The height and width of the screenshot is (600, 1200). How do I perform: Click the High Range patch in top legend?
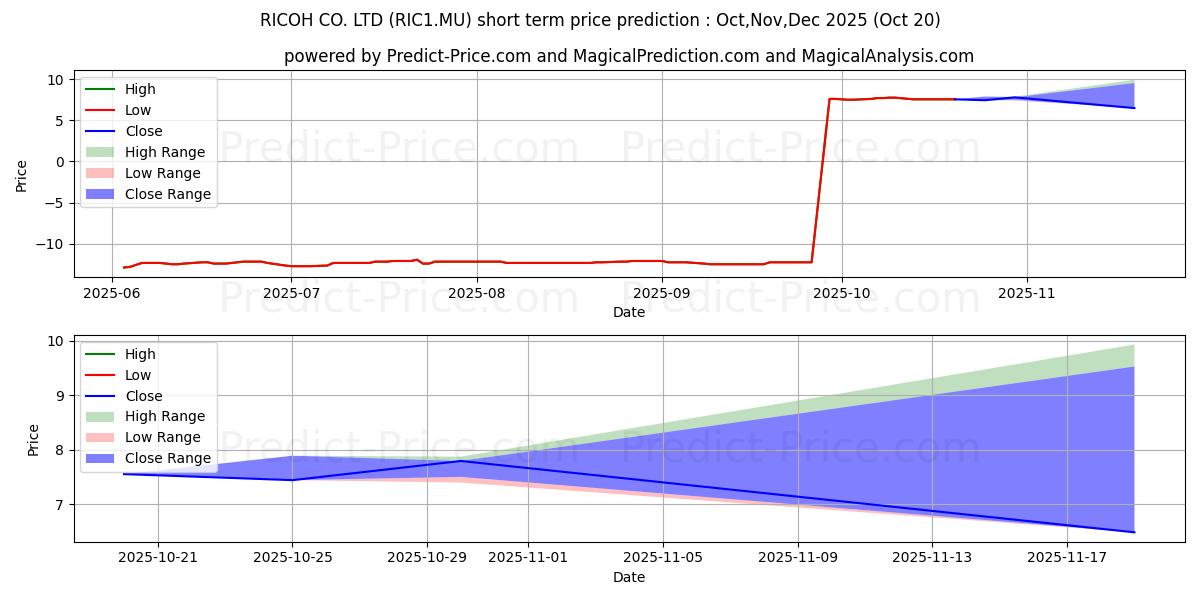102,152
